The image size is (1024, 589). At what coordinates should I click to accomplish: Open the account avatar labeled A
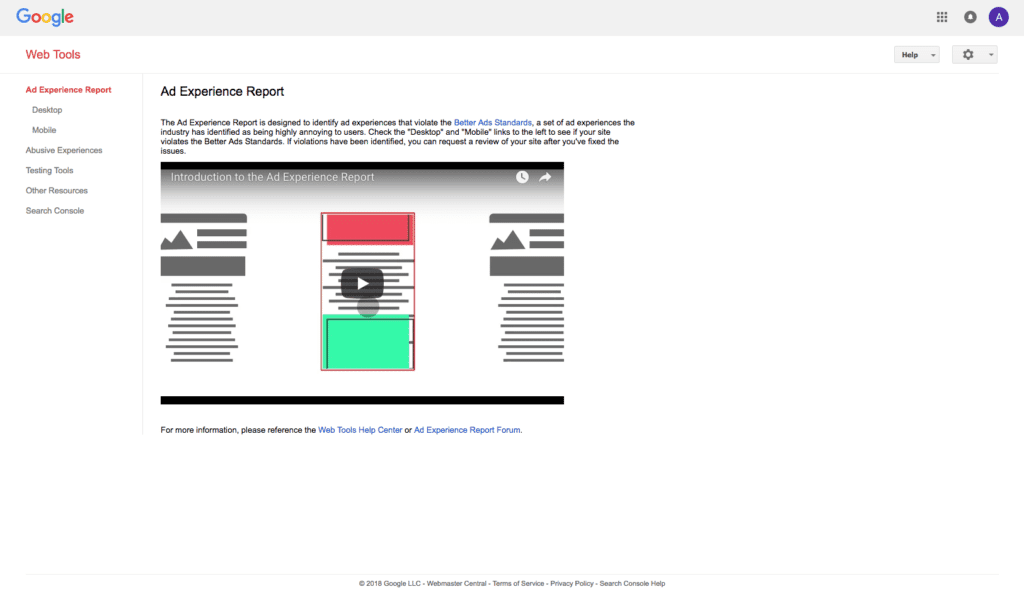(999, 17)
